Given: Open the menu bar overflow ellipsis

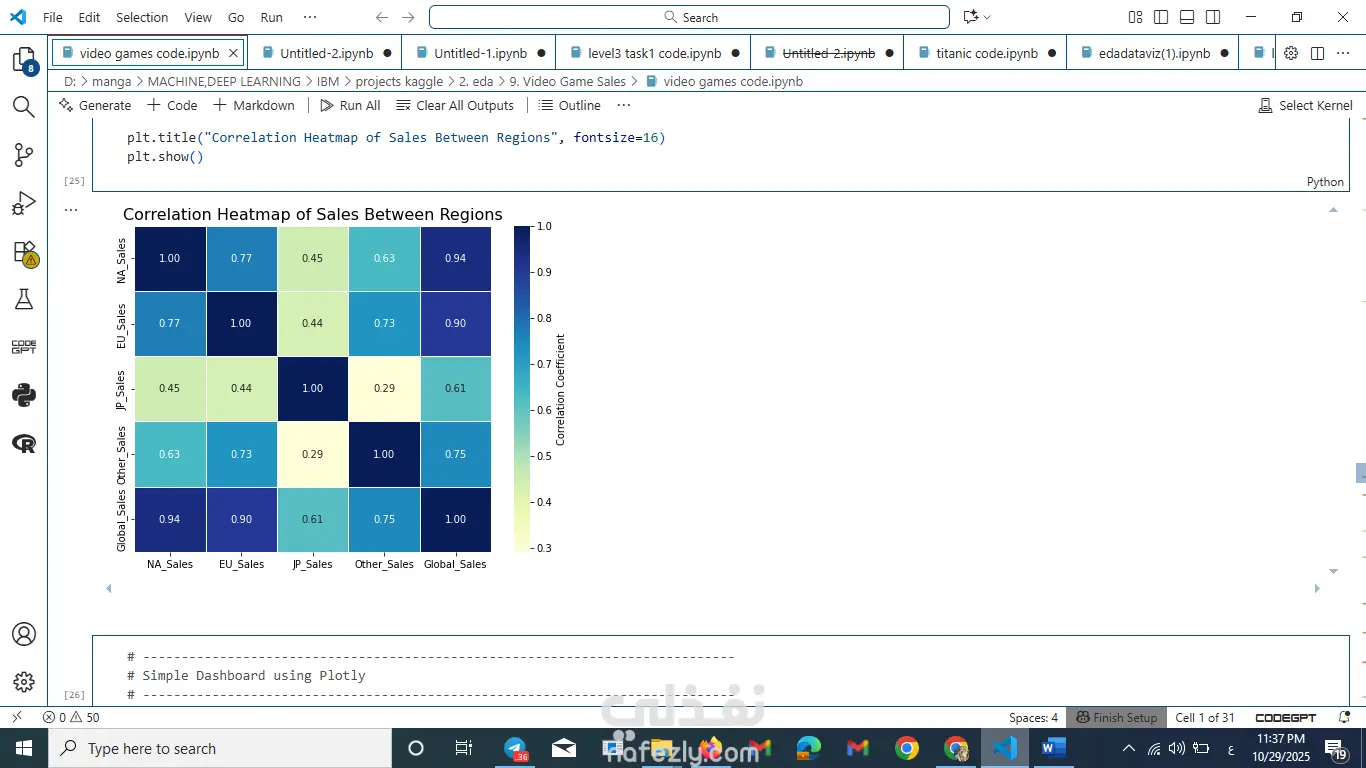Looking at the screenshot, I should click(x=310, y=17).
